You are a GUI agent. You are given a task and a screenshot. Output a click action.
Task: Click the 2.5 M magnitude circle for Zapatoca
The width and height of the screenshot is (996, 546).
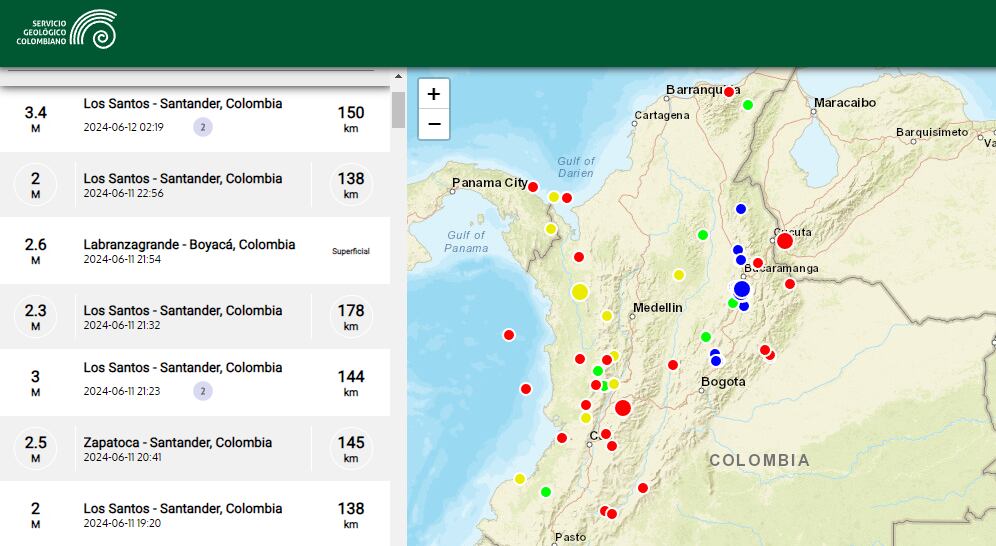[36, 449]
